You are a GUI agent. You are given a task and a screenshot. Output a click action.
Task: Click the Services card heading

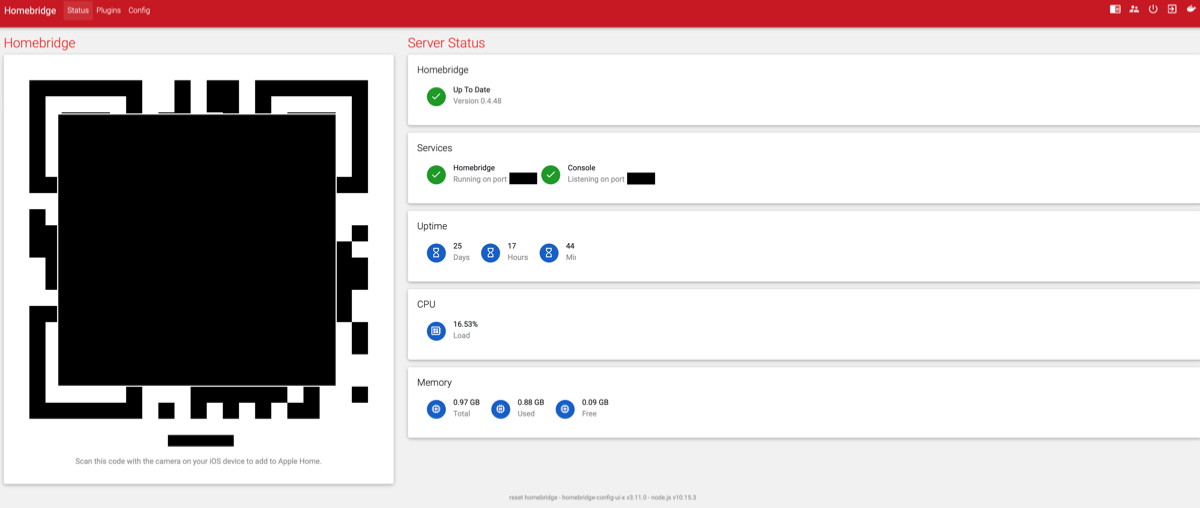click(435, 148)
